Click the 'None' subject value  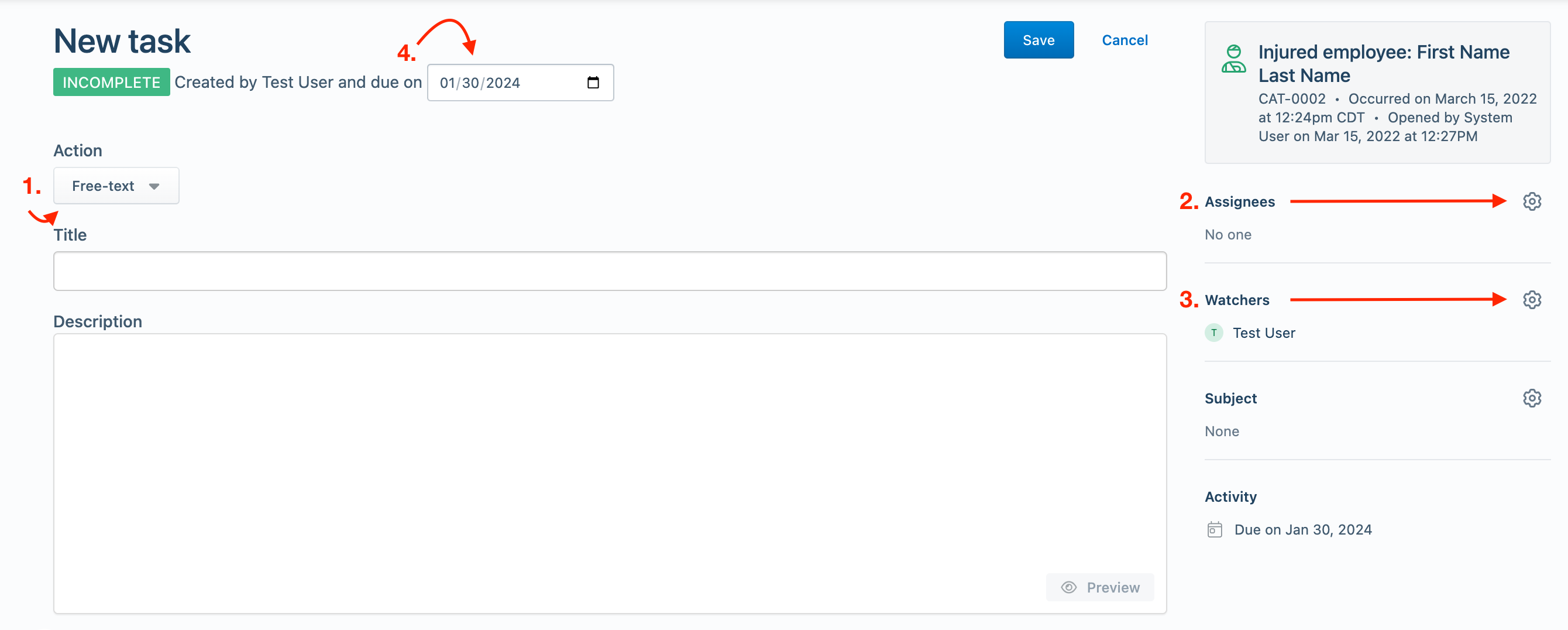pyautogui.click(x=1222, y=432)
